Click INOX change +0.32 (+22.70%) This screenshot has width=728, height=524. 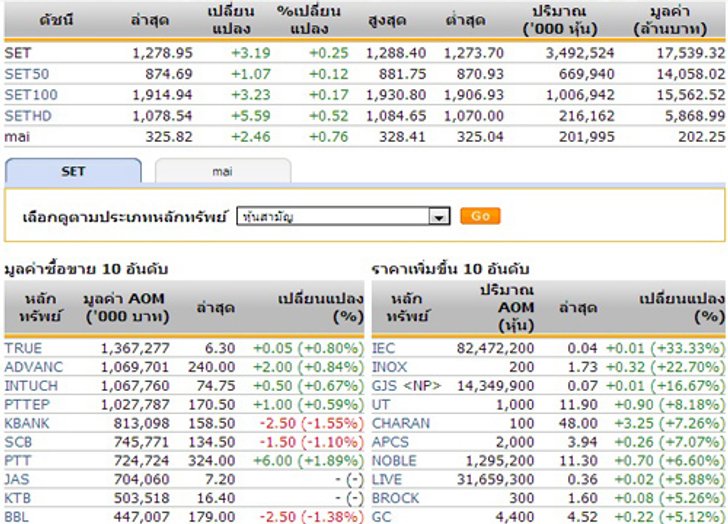pos(665,367)
